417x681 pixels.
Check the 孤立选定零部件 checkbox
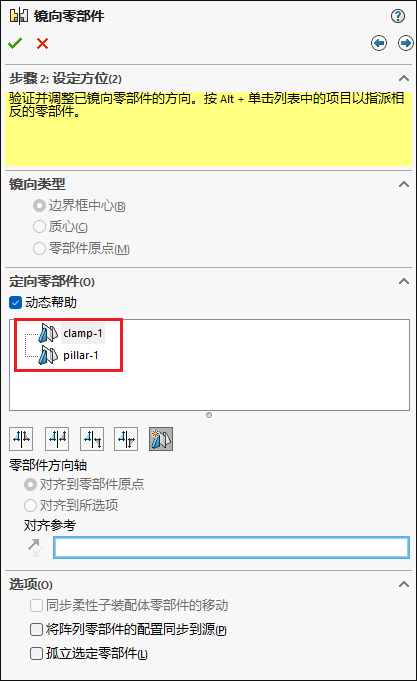coord(36,653)
